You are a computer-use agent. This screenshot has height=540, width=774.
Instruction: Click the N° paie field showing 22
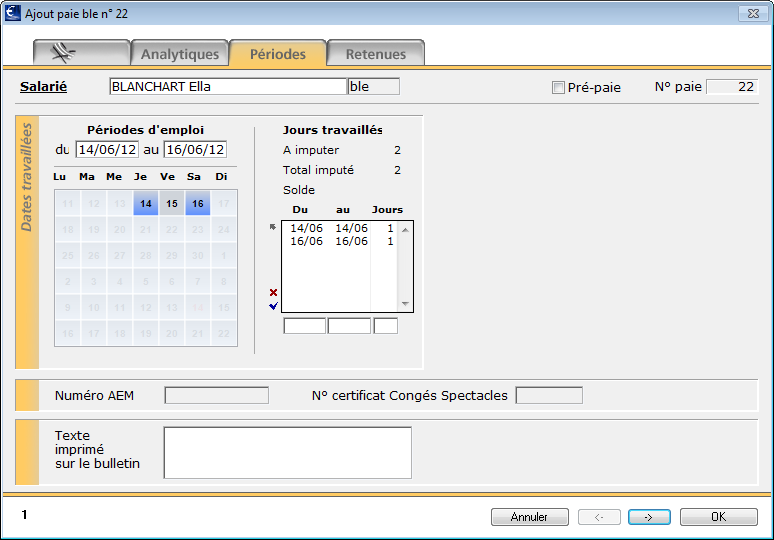point(732,87)
